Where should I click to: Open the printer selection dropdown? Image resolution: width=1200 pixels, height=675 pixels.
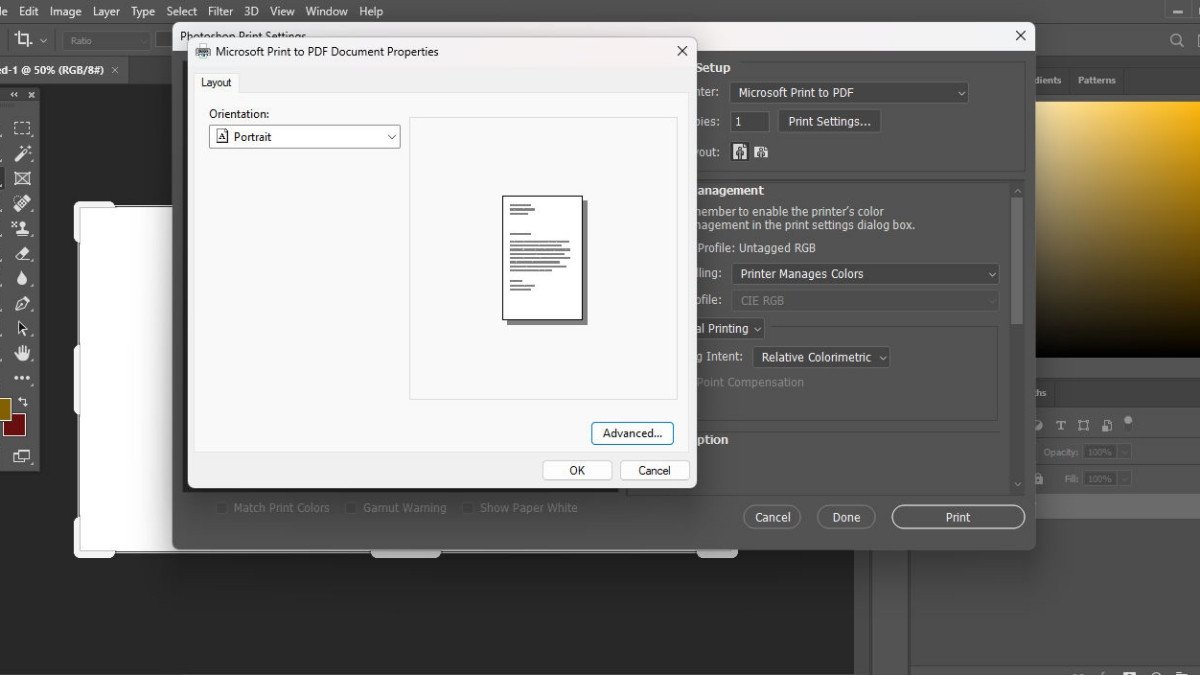pyautogui.click(x=848, y=92)
